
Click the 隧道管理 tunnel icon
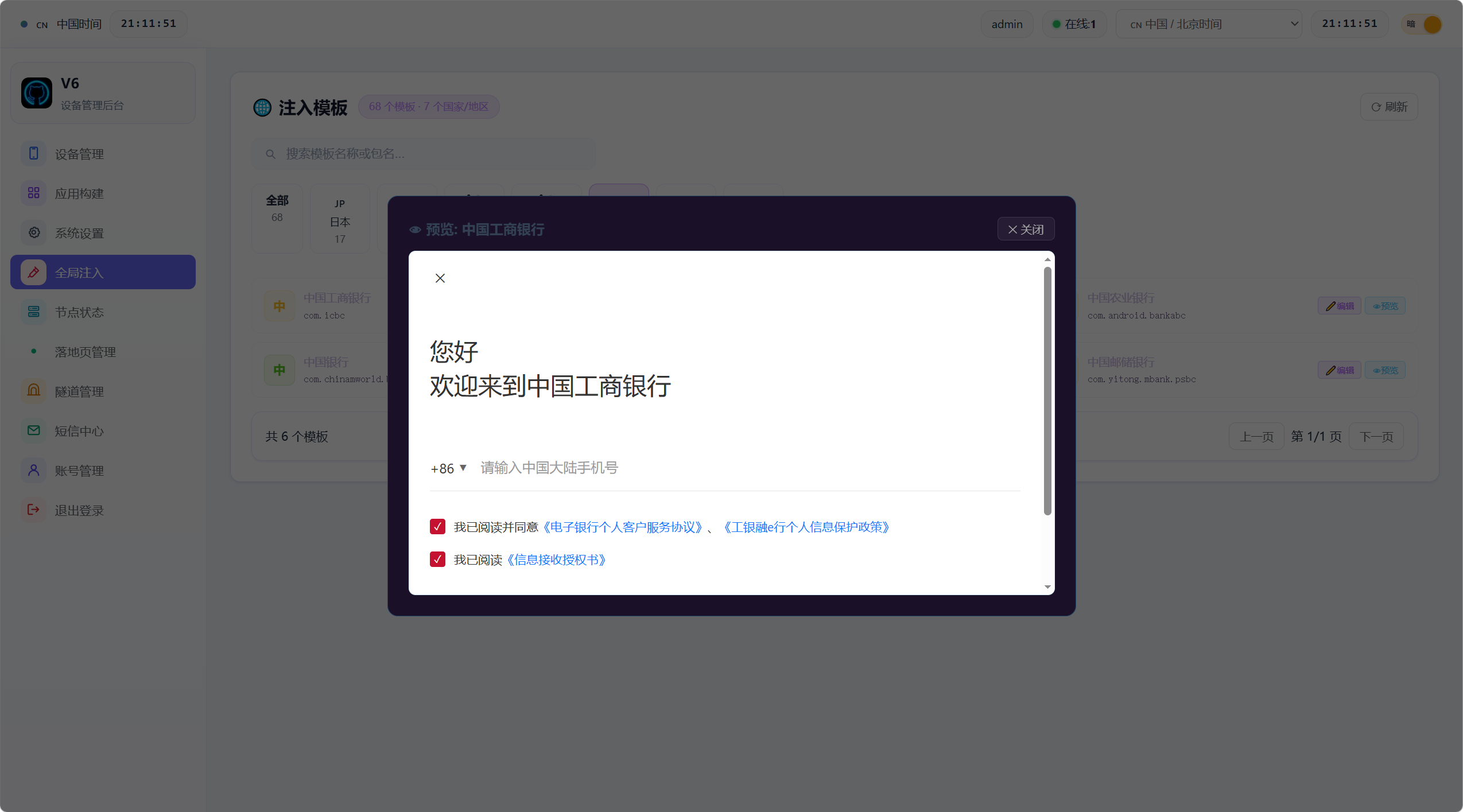(x=34, y=391)
